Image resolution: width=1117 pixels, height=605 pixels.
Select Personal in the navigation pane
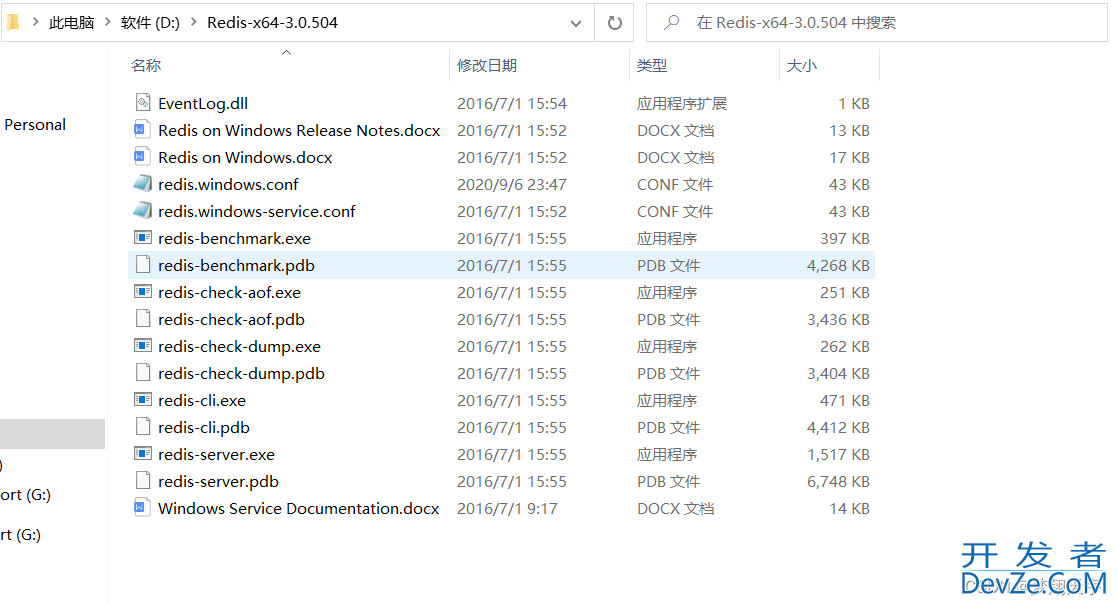(35, 125)
